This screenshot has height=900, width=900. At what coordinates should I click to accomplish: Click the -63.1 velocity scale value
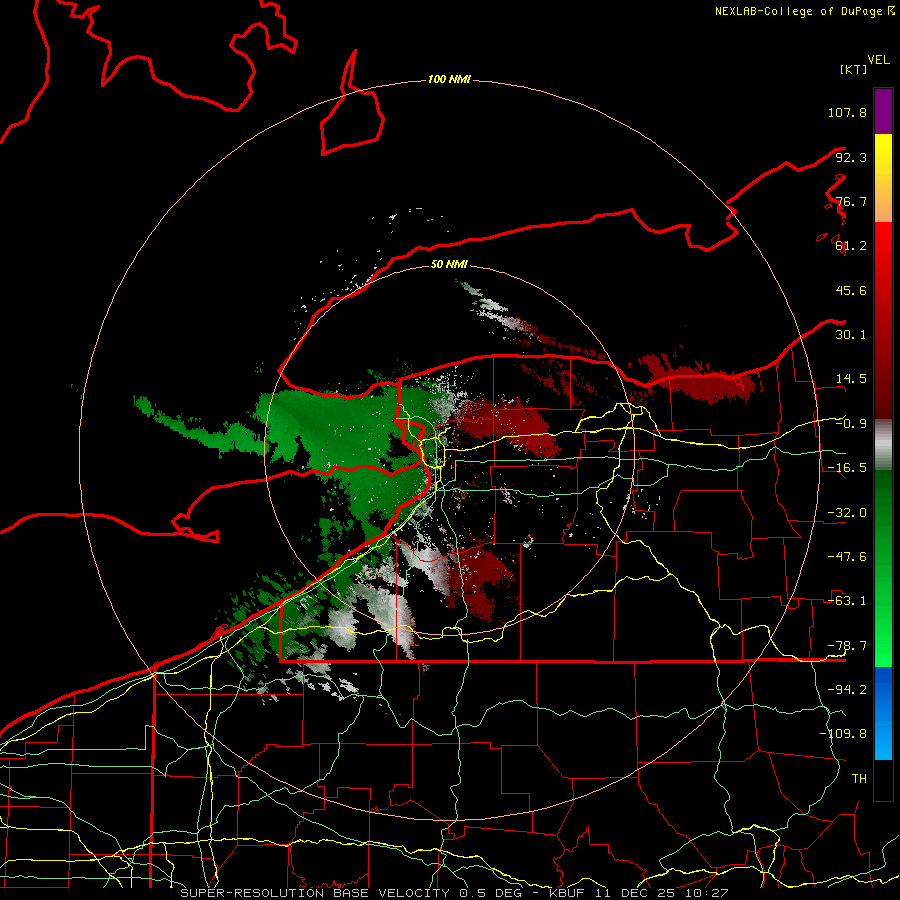click(x=847, y=601)
